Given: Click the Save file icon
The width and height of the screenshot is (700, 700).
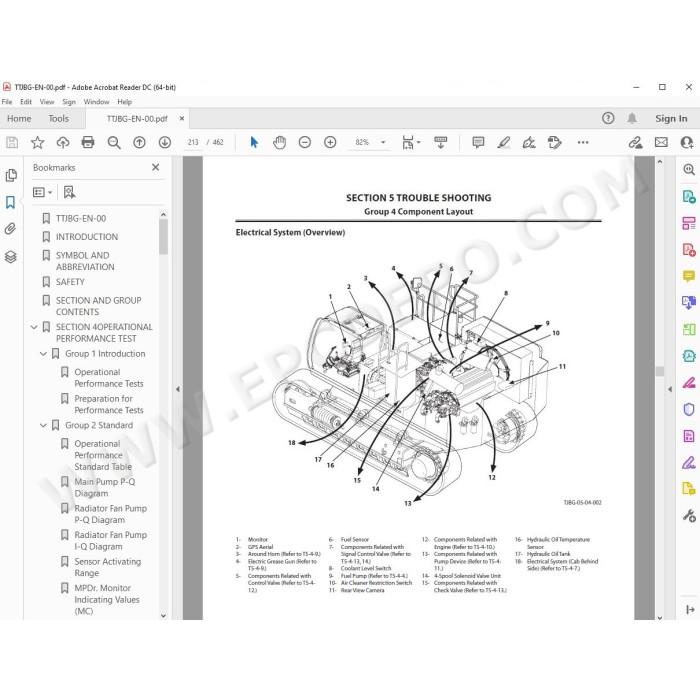Looking at the screenshot, I should pyautogui.click(x=12, y=142).
